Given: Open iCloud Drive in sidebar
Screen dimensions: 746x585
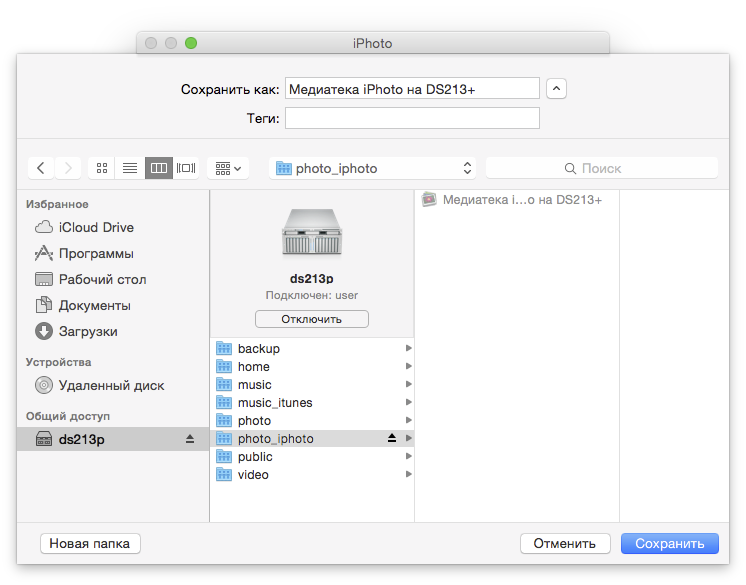Looking at the screenshot, I should (x=95, y=227).
